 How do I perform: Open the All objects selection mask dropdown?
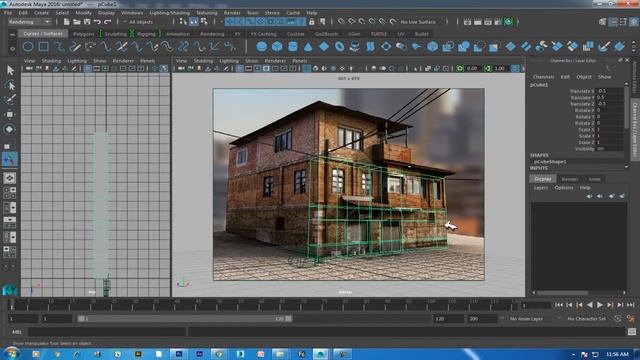pos(140,22)
